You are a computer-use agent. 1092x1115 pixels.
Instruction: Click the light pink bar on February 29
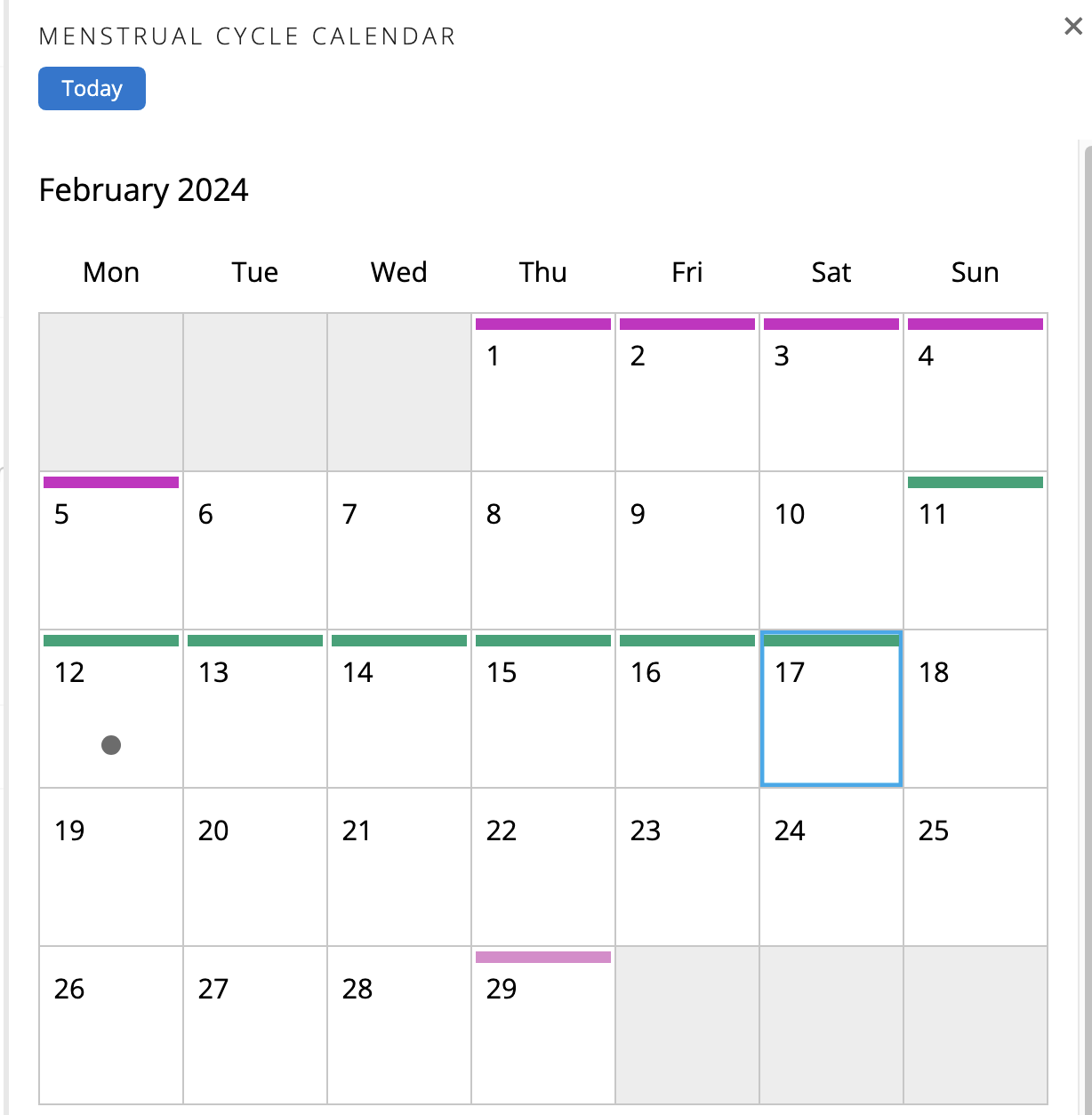point(543,957)
